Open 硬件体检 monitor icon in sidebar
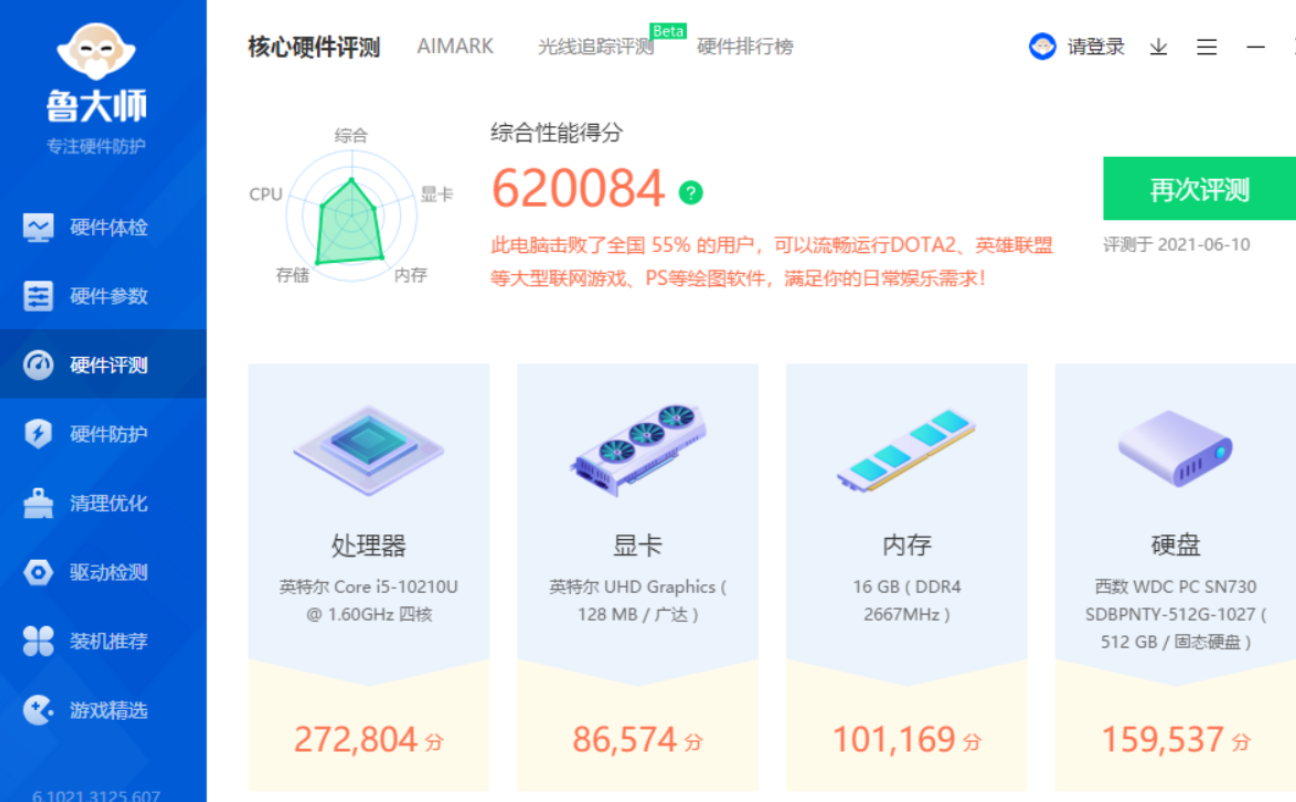 point(38,227)
